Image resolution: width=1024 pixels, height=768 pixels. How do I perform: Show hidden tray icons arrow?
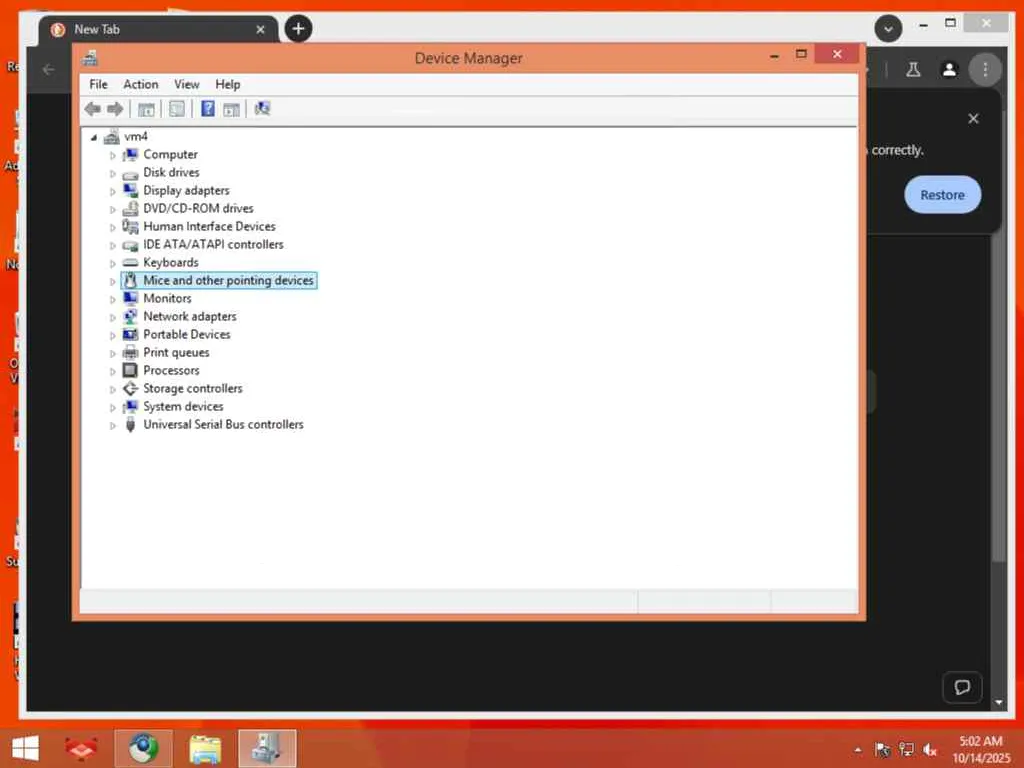pos(858,750)
